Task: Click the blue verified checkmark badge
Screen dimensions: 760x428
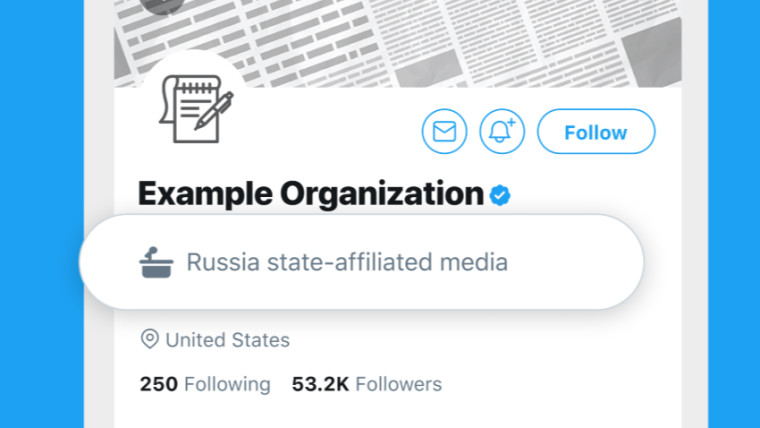Action: (500, 195)
